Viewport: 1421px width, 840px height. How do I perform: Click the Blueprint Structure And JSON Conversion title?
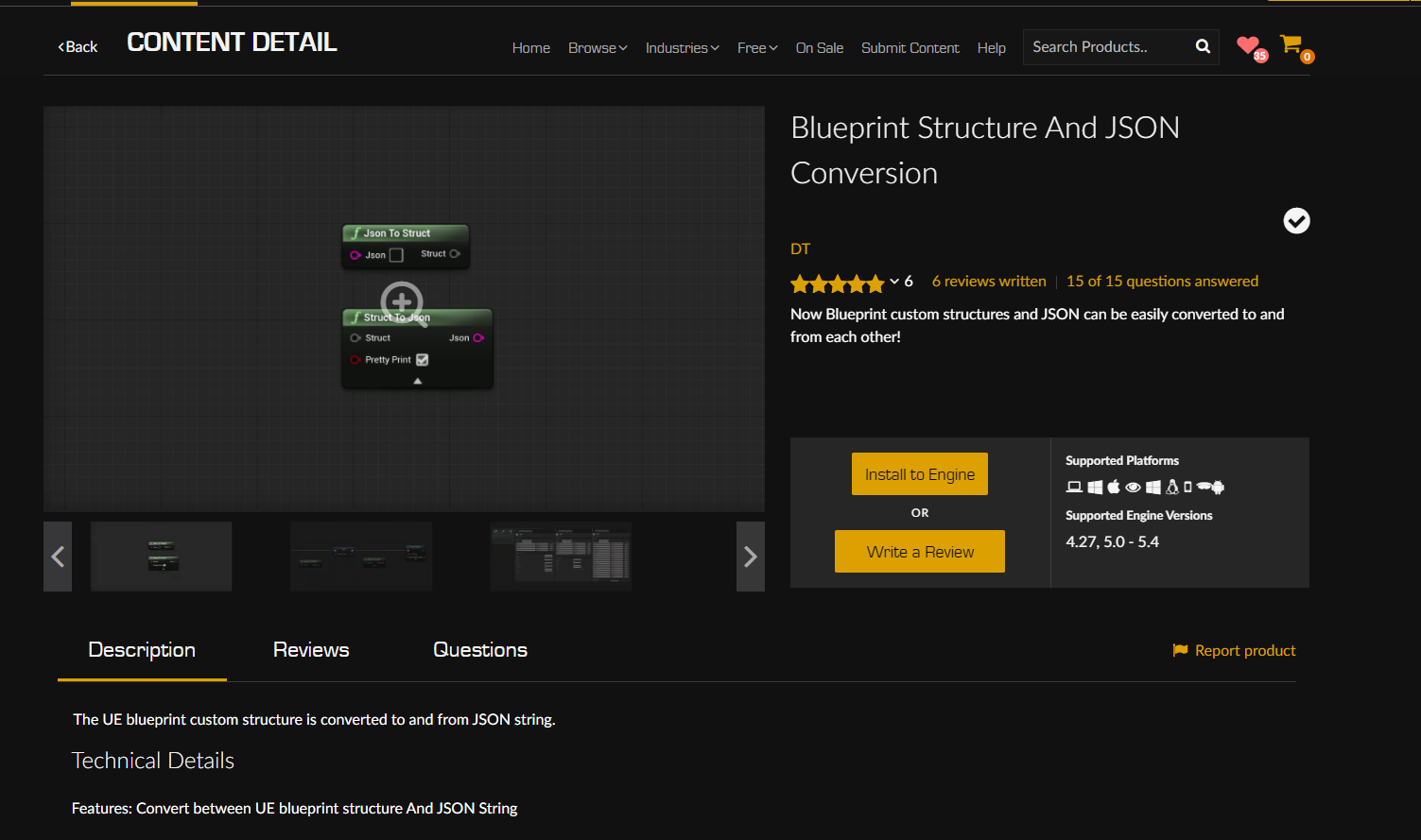[985, 150]
